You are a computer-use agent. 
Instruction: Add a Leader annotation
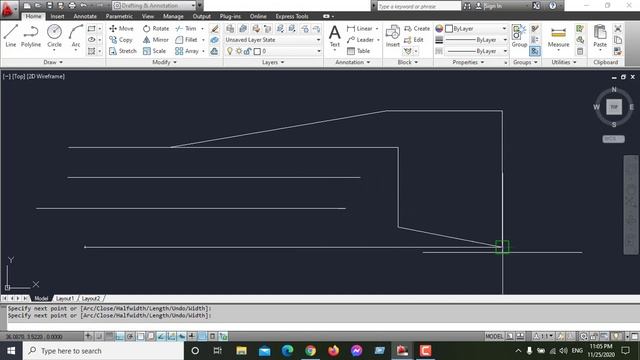coord(360,40)
